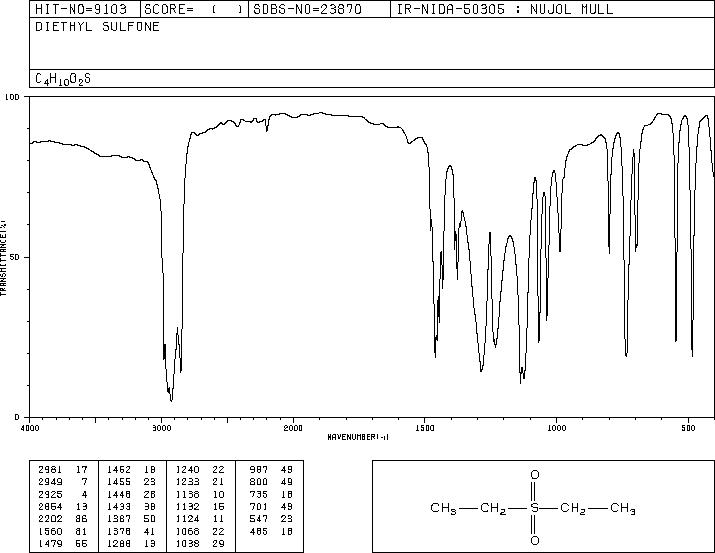Click the 4000 wavenumber axis label
The height and width of the screenshot is (553, 715).
click(x=30, y=428)
